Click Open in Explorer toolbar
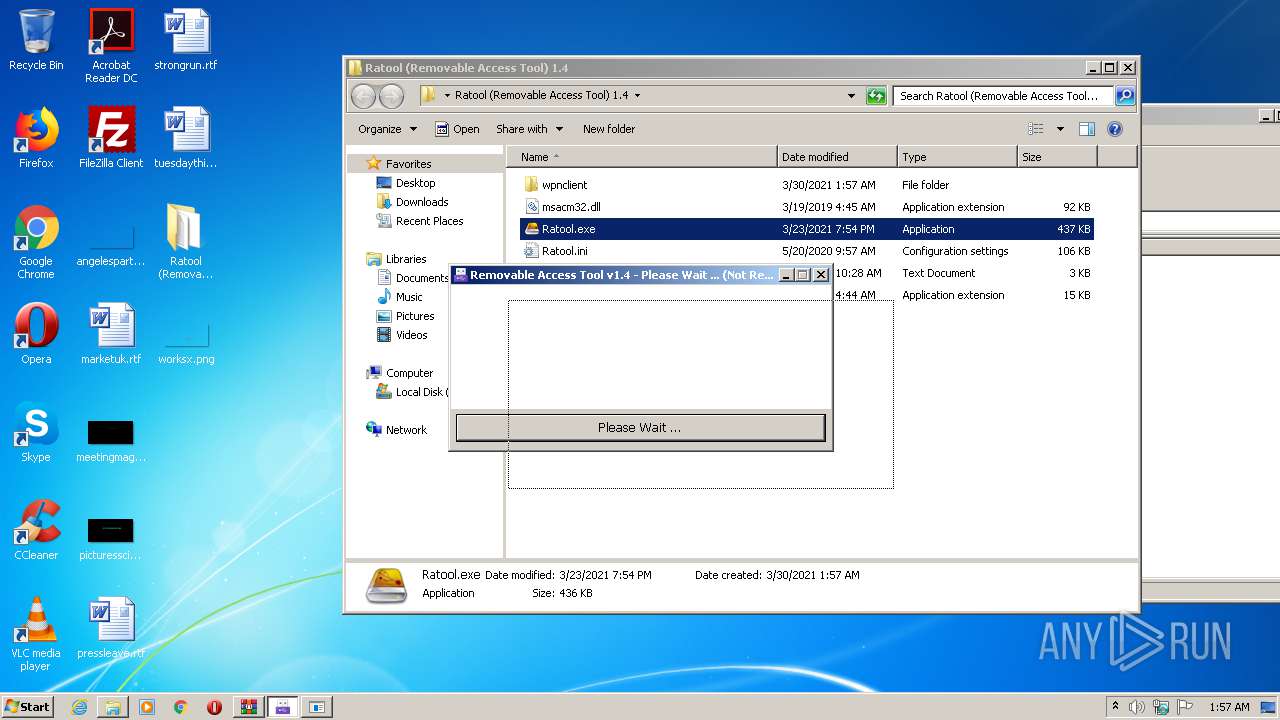This screenshot has height=720, width=1280. click(457, 129)
